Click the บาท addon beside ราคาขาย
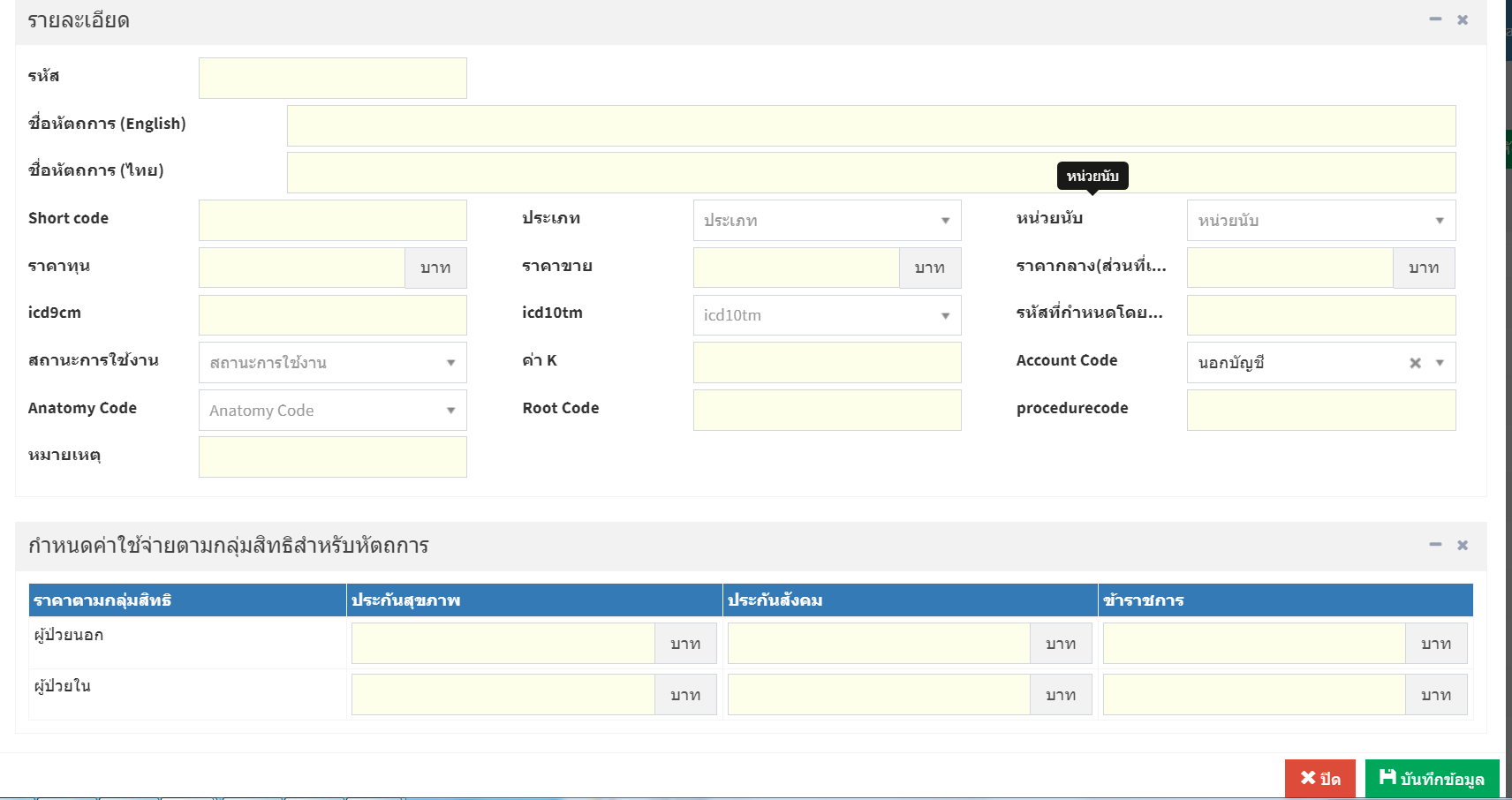Viewport: 1512px width, 800px height. (x=930, y=268)
